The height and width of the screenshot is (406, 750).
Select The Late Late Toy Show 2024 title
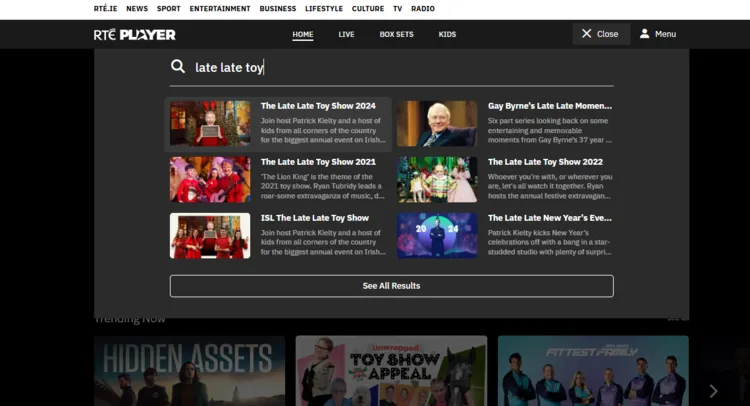coord(318,106)
